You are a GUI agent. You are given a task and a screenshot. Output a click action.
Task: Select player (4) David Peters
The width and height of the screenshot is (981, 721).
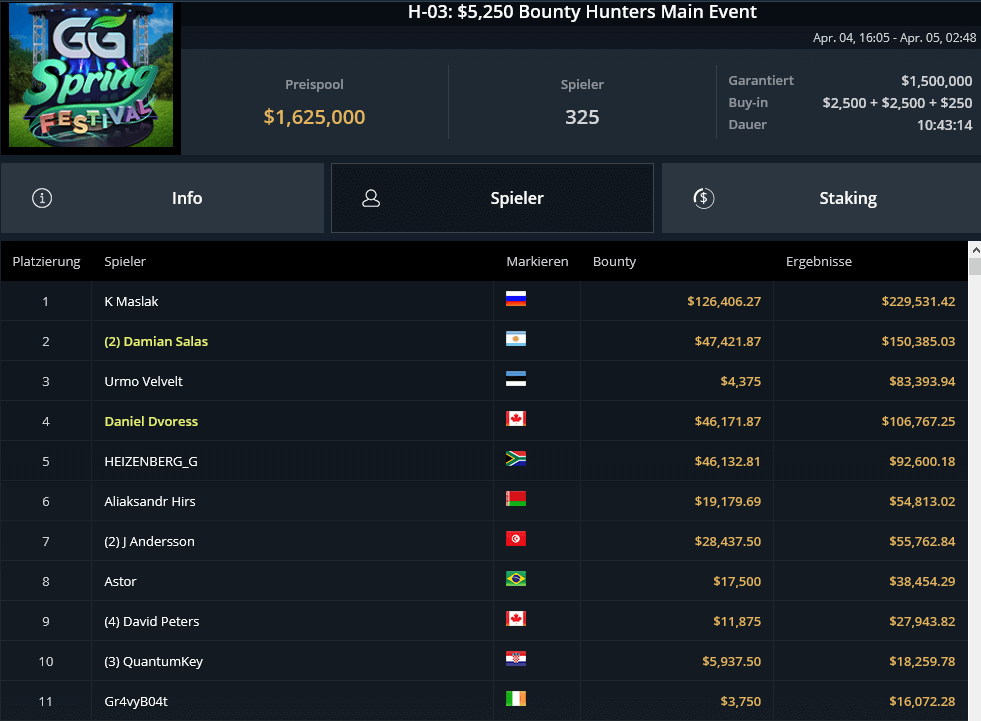click(152, 622)
